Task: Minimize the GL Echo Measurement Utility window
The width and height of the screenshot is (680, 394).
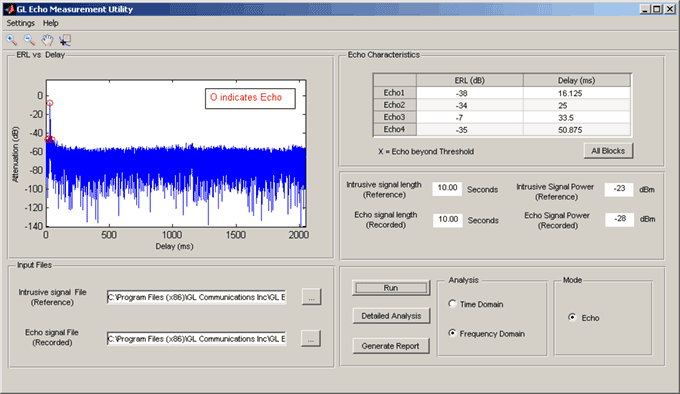Action: [645, 9]
